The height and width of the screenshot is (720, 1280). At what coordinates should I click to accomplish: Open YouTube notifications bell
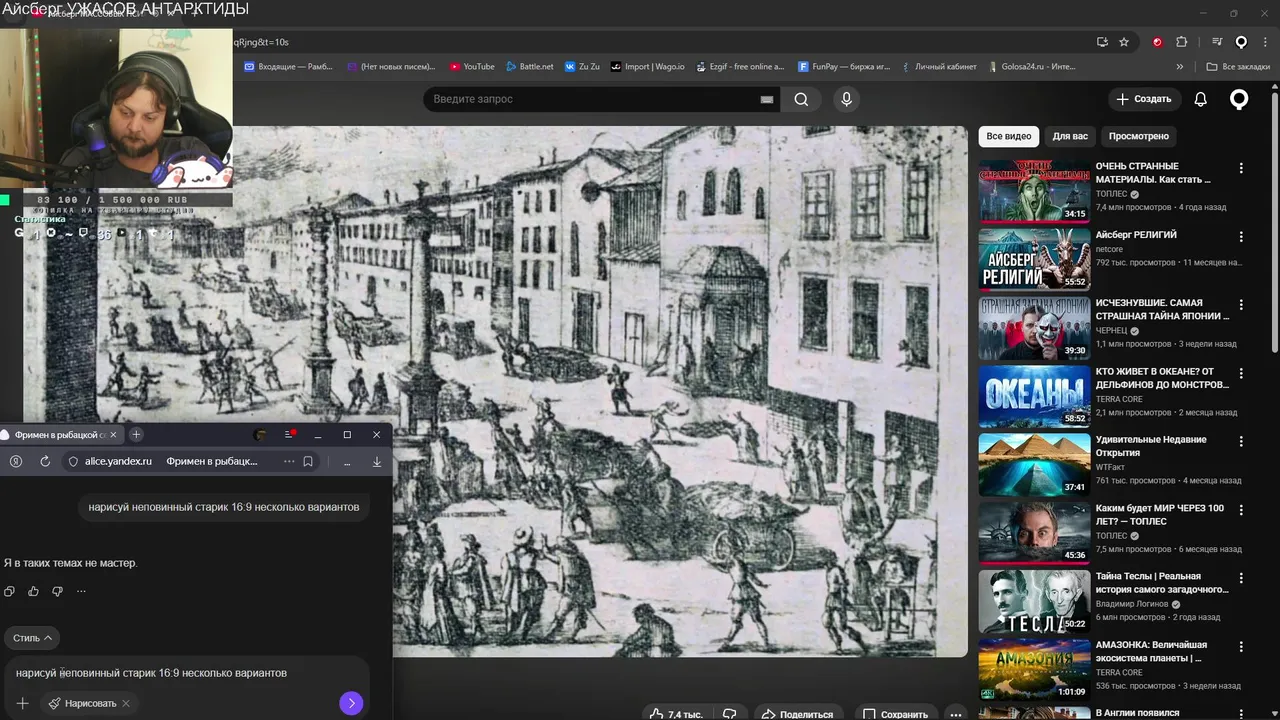tap(1201, 99)
